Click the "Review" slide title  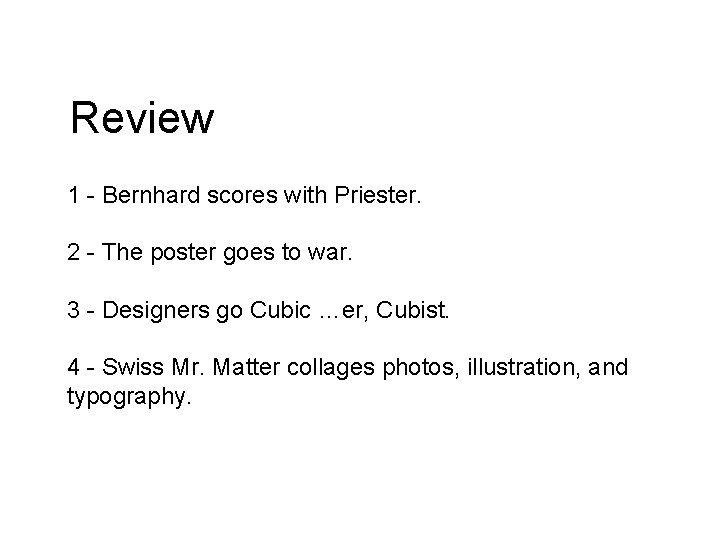(142, 118)
